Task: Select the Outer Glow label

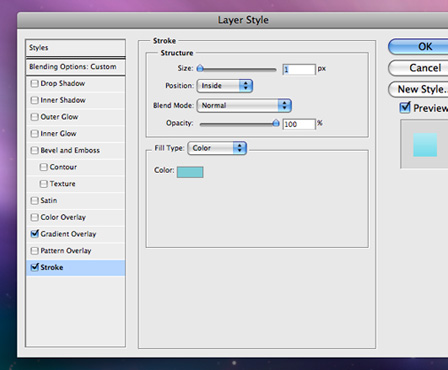Action: point(59,117)
